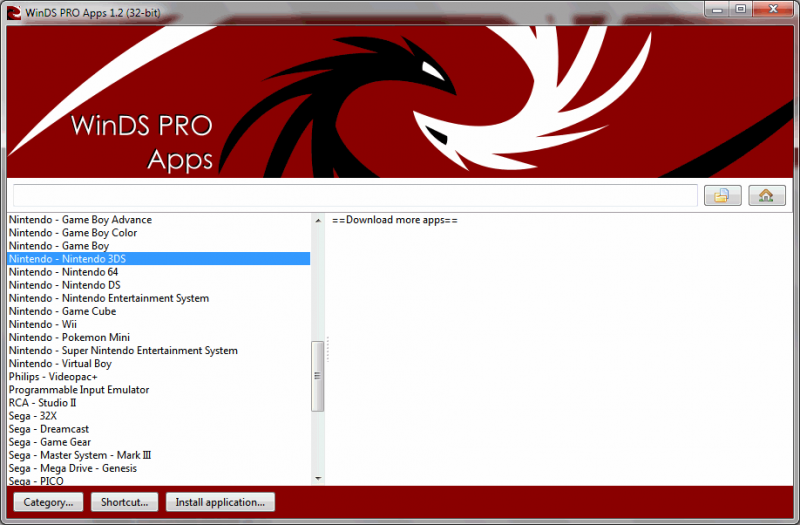Maximize the WinDS PRO Apps window
Screen dimensions: 800x525
(741, 9)
